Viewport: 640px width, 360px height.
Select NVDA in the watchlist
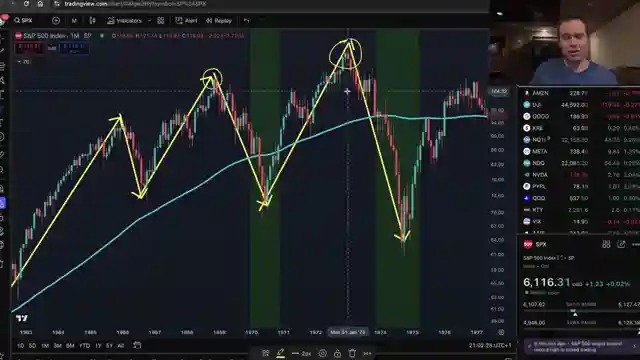[x=580, y=175]
